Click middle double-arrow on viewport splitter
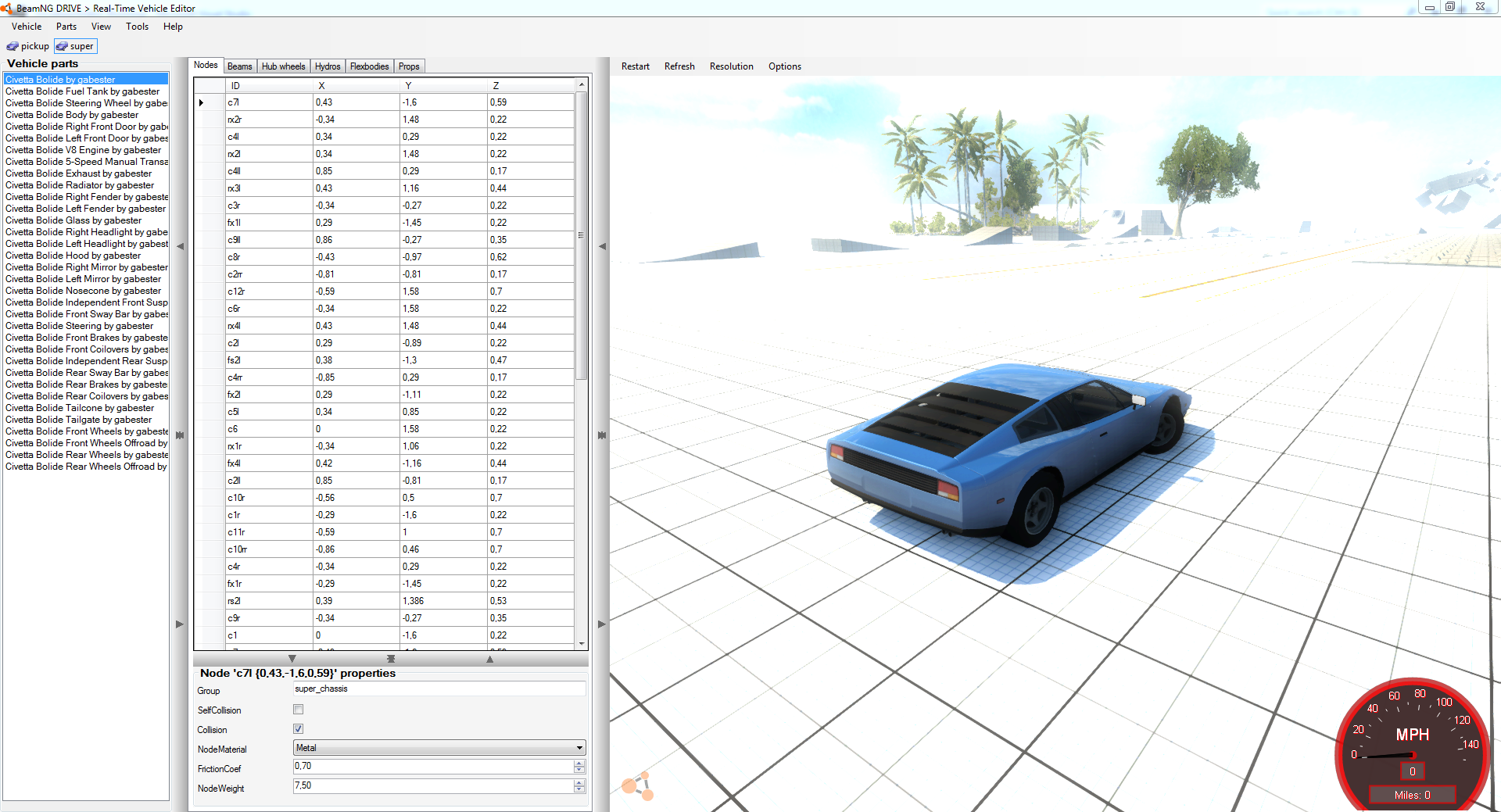1501x812 pixels. tap(602, 435)
